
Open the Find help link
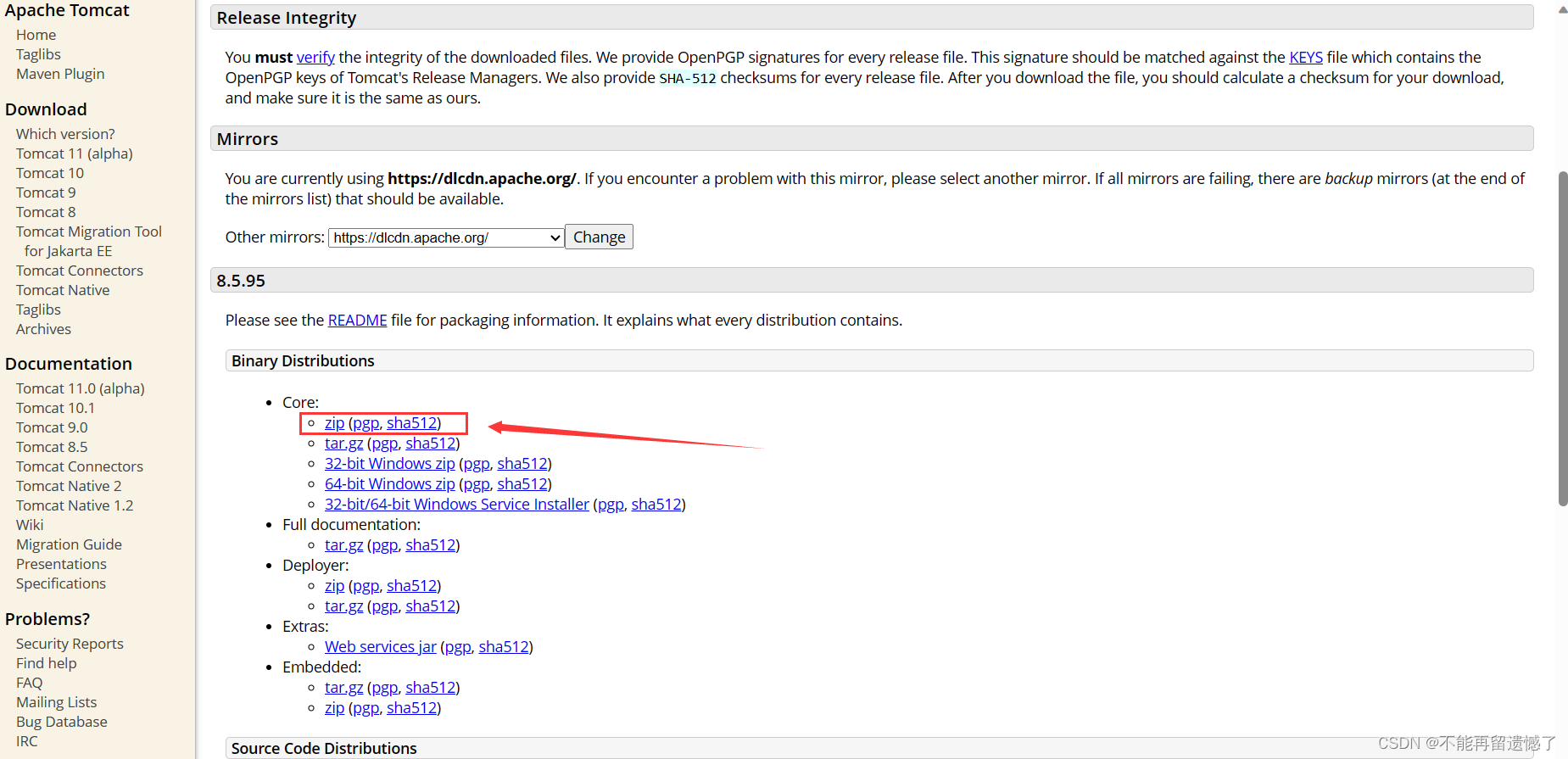46,663
